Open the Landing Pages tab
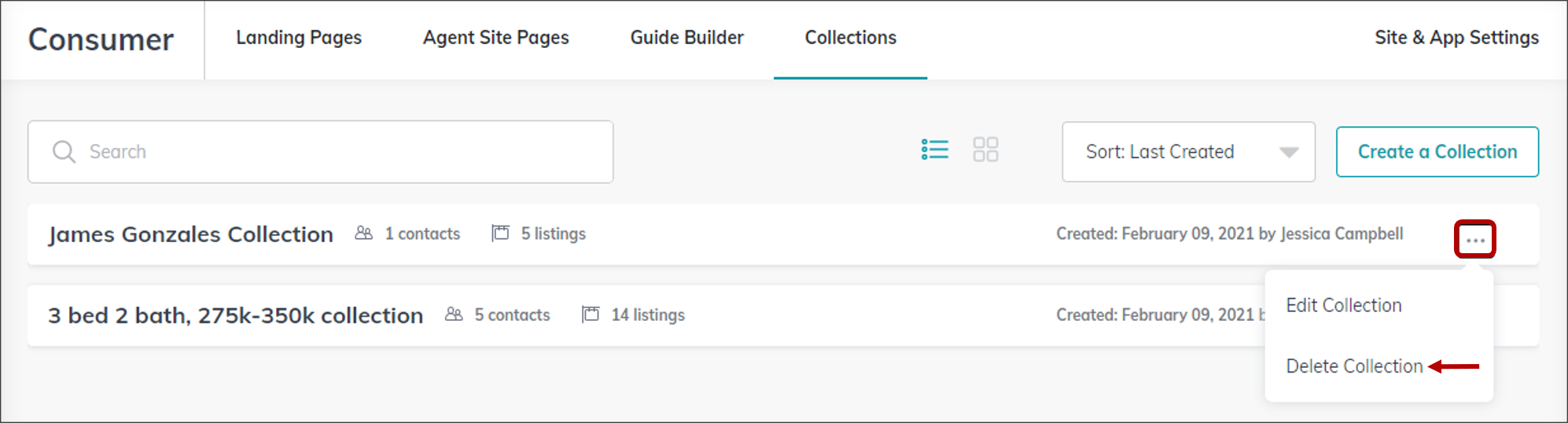Image resolution: width=1568 pixels, height=423 pixels. 299,38
